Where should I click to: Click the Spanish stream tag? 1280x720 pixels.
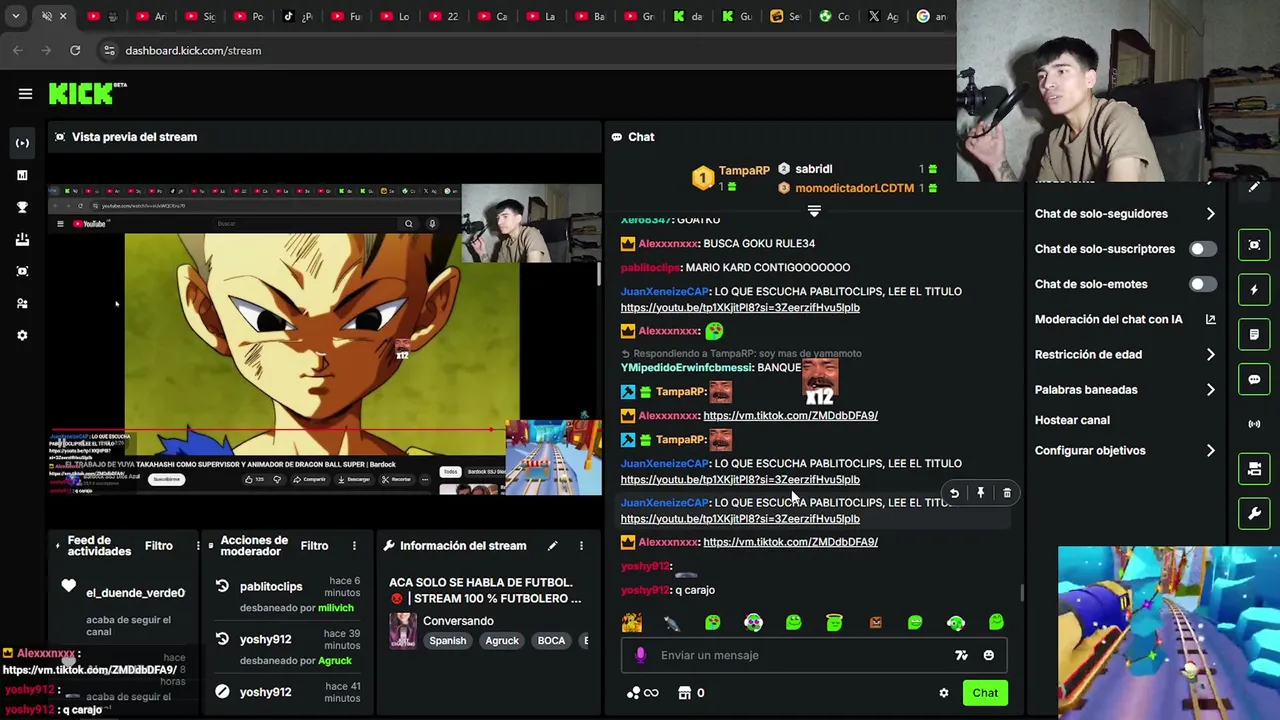[x=448, y=641]
